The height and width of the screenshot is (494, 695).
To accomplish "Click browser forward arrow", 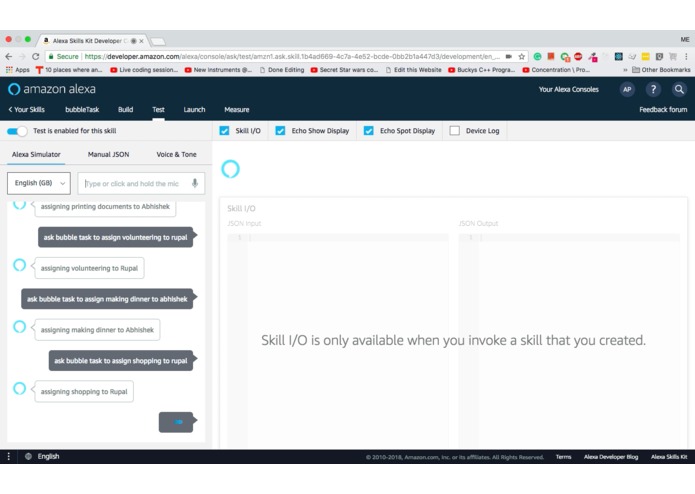I will tap(22, 56).
